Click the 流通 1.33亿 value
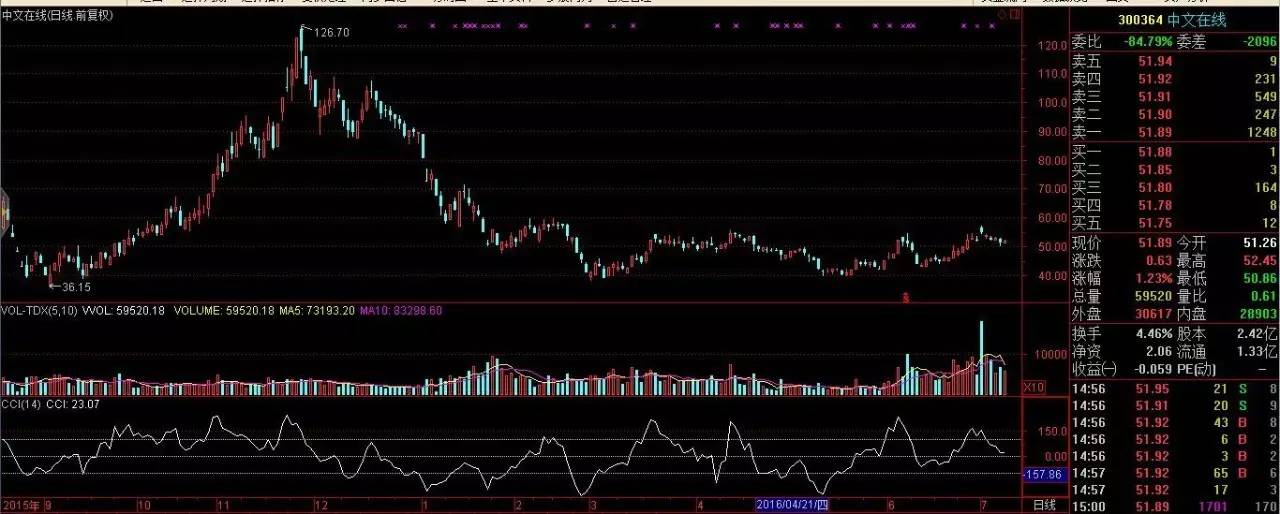1280x514 pixels. tap(1259, 352)
